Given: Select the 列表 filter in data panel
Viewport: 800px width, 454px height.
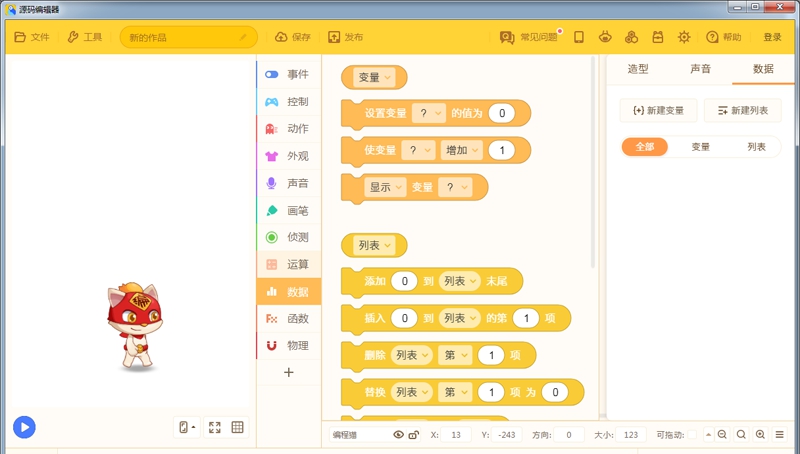Looking at the screenshot, I should pyautogui.click(x=757, y=147).
